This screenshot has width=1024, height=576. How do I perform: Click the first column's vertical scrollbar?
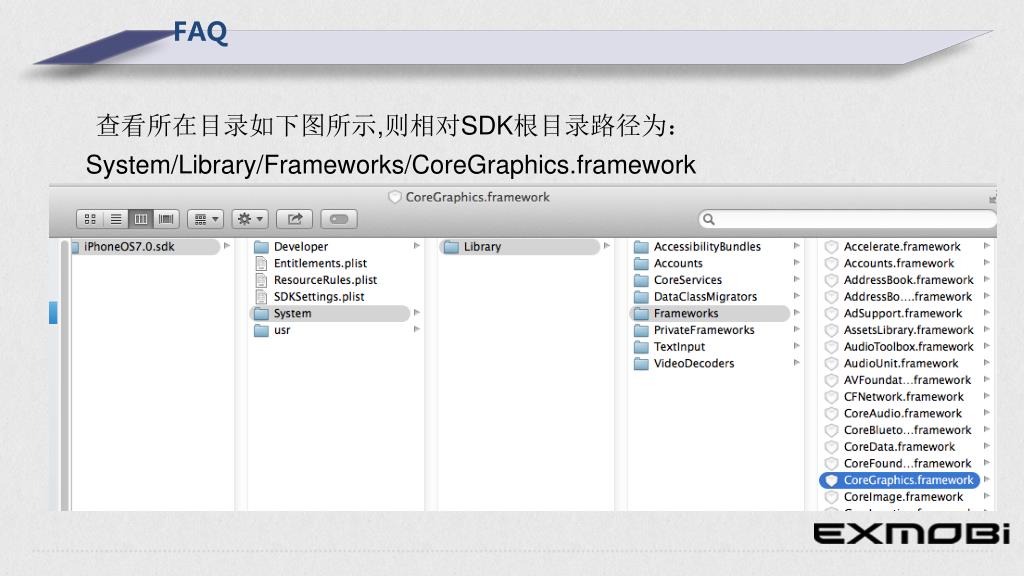tap(65, 375)
